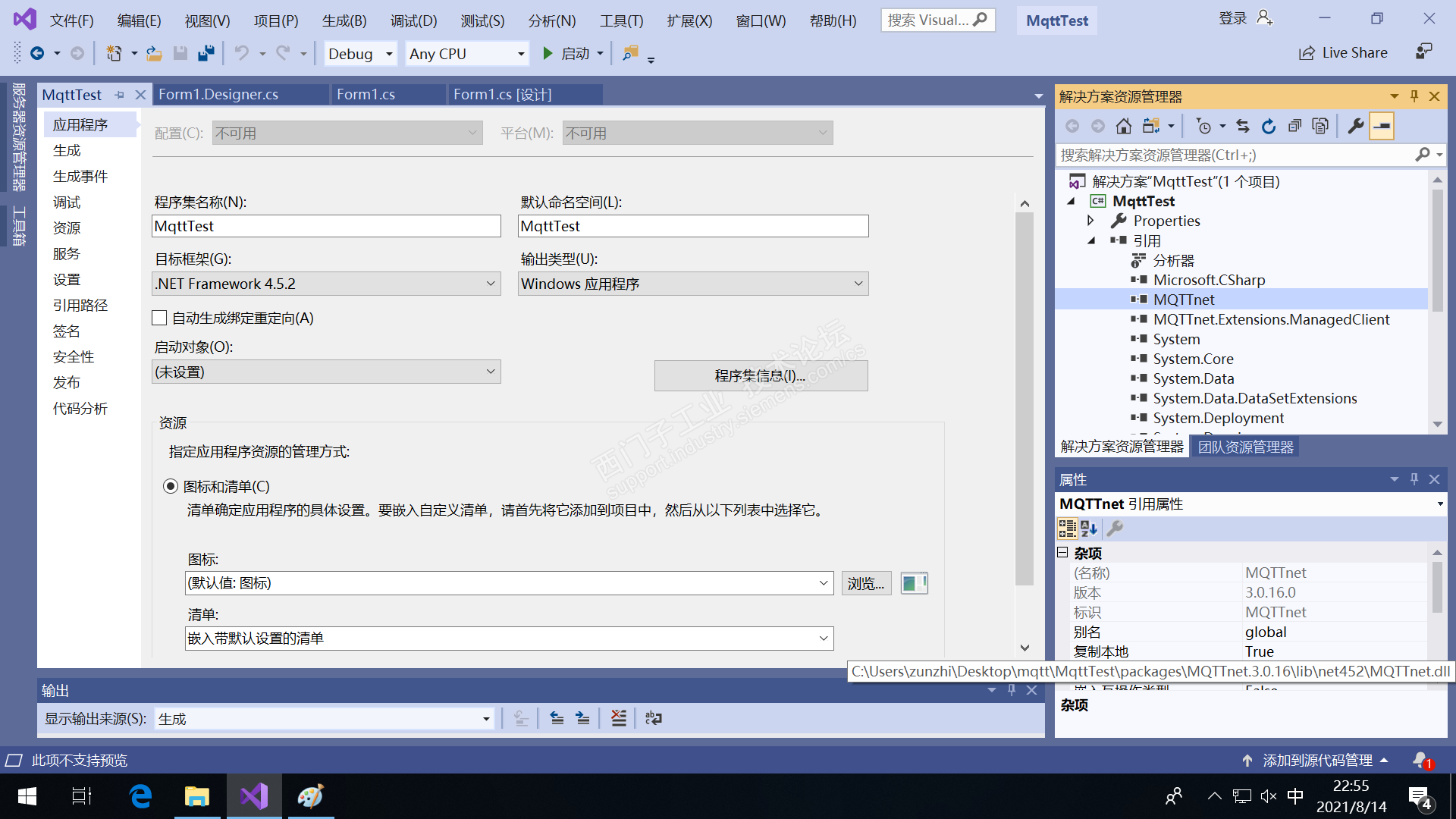Click the wrench Properties icon in Solution Explorer
1456x819 pixels.
pyautogui.click(x=1356, y=126)
